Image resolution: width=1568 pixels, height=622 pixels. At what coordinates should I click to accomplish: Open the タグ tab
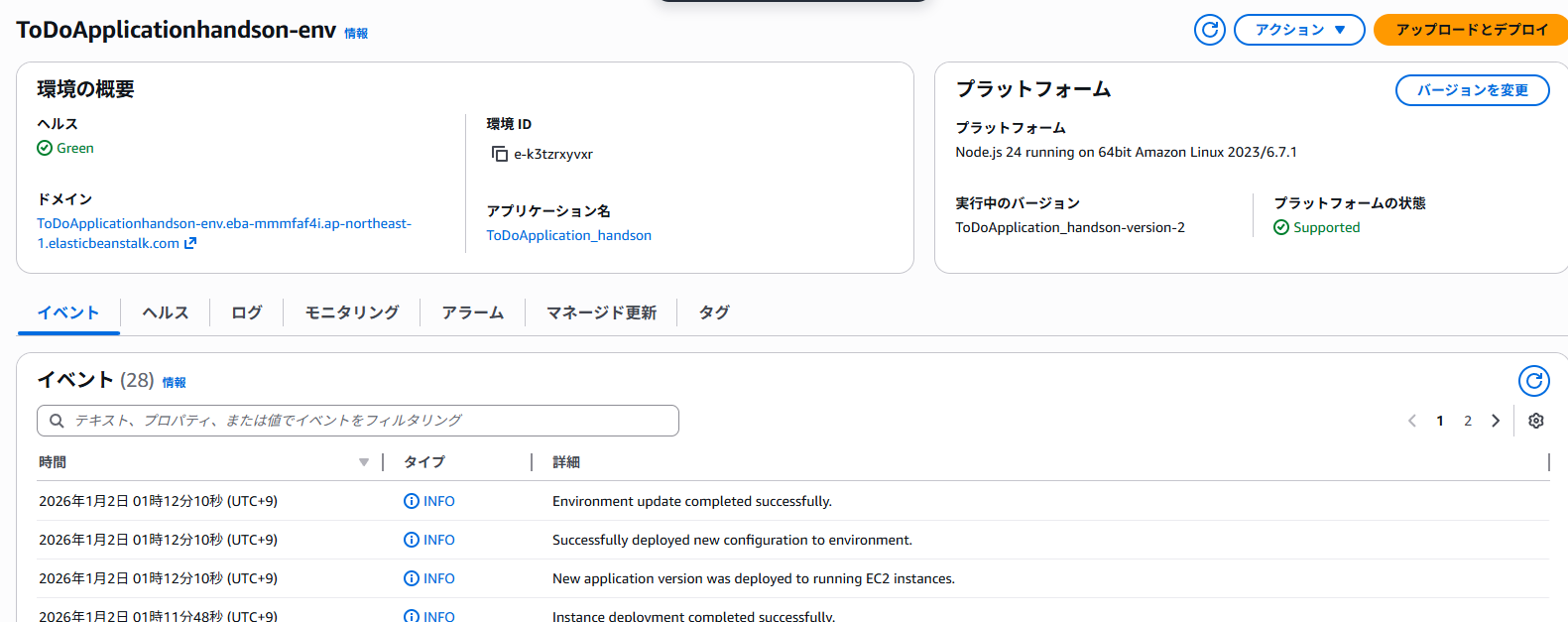click(x=714, y=312)
